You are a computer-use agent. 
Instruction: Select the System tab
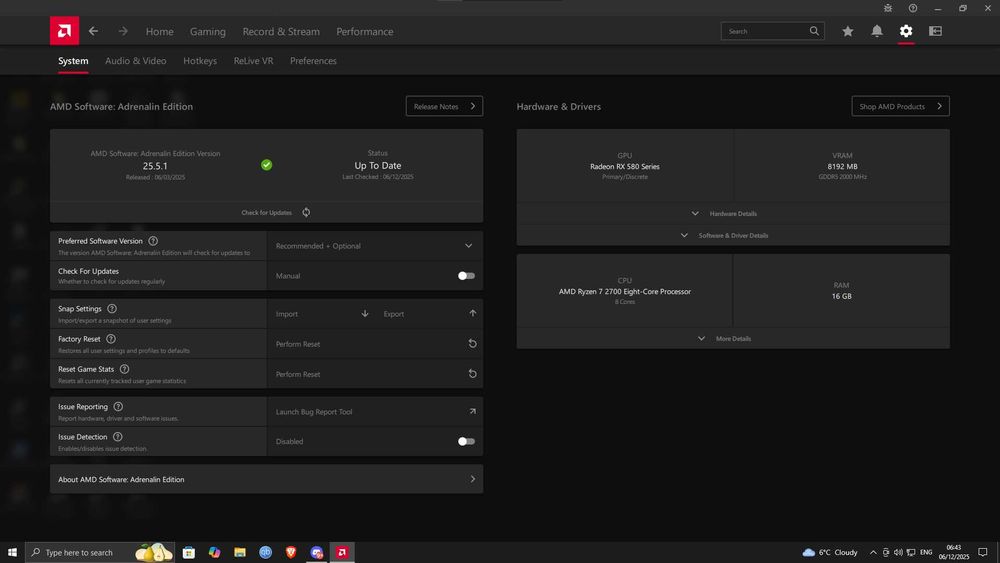pos(73,61)
